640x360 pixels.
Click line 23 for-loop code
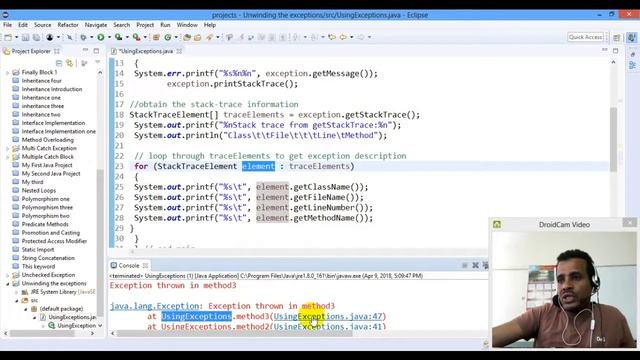click(x=244, y=166)
